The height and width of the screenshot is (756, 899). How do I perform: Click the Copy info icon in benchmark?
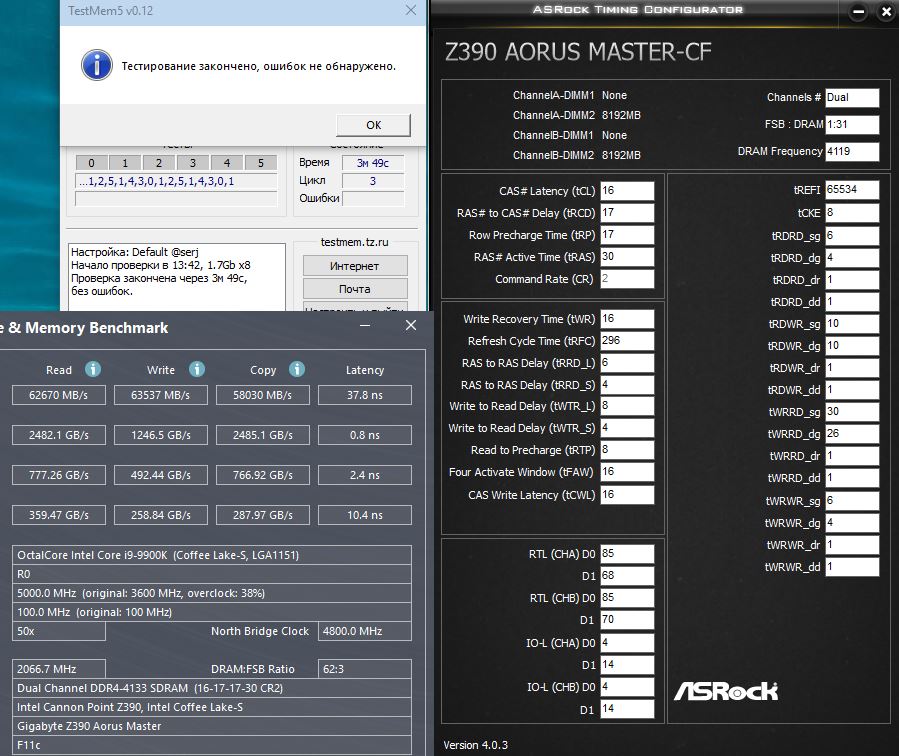point(296,369)
